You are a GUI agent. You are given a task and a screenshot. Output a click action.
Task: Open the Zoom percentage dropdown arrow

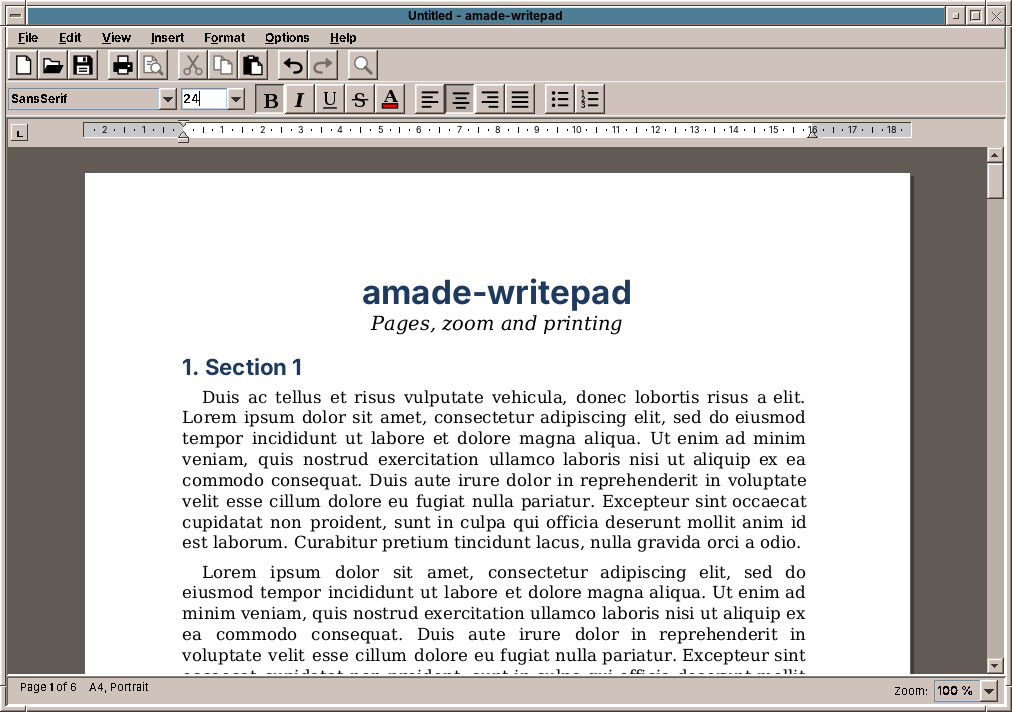(x=989, y=691)
